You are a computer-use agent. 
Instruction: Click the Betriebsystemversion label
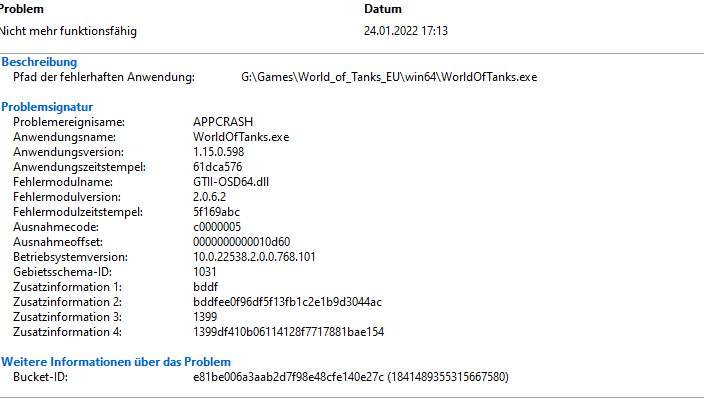(x=70, y=257)
